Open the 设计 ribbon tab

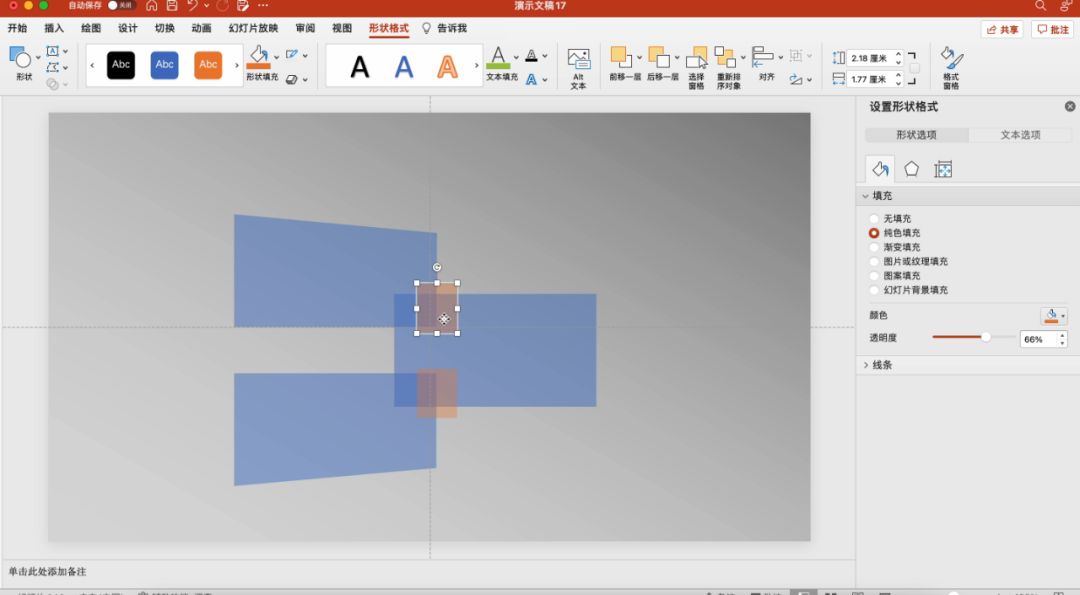[127, 28]
